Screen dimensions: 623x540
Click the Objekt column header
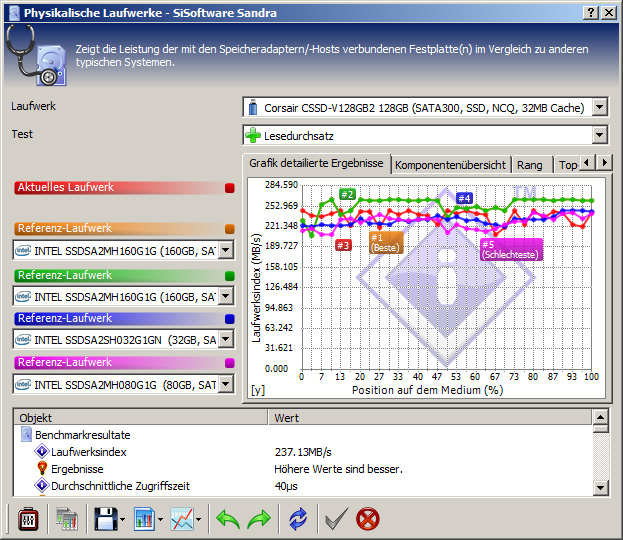[140, 418]
